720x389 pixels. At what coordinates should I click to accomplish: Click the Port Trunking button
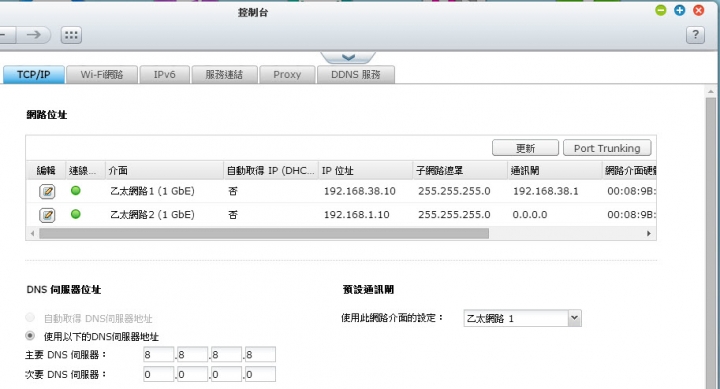click(607, 148)
